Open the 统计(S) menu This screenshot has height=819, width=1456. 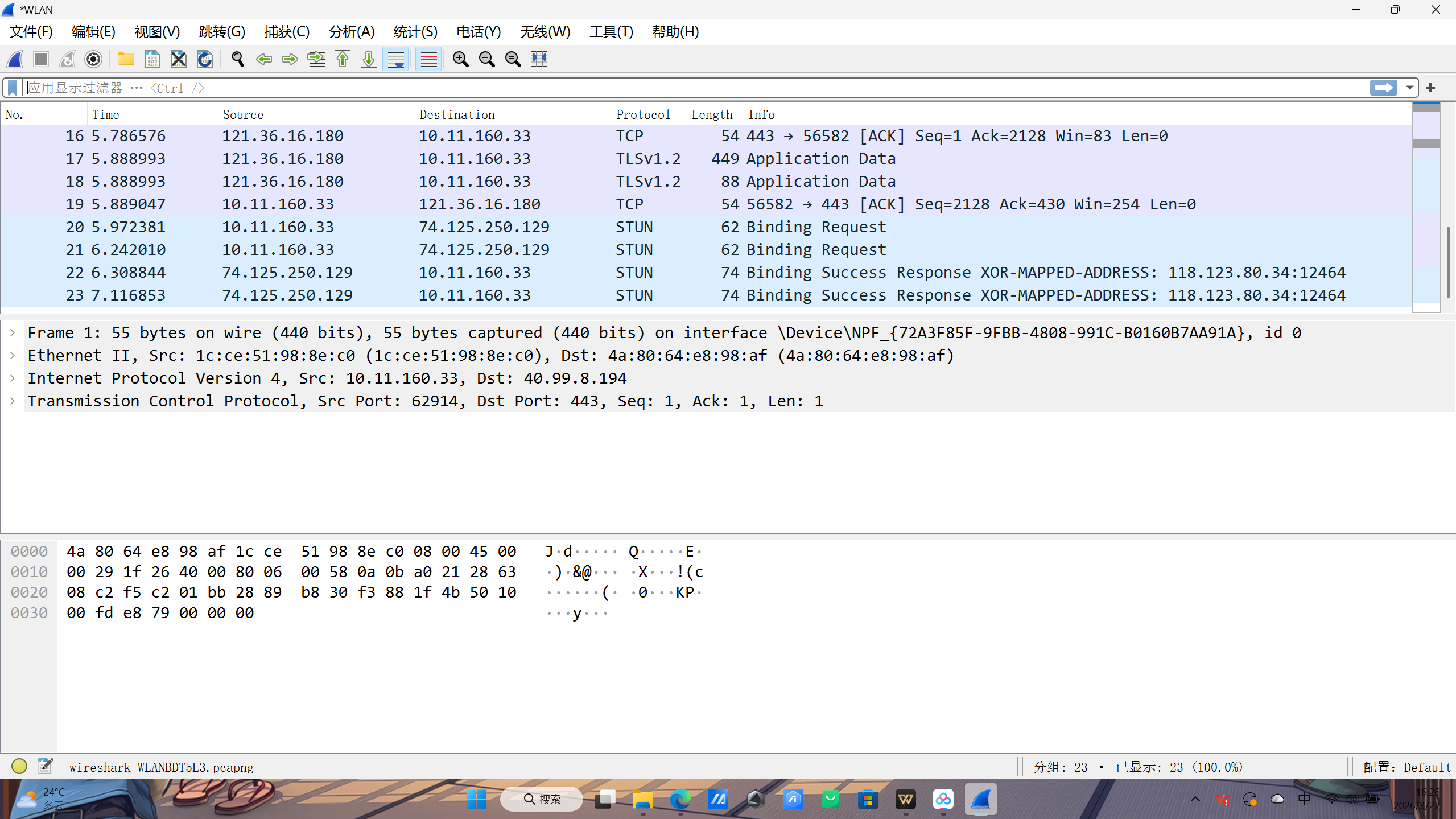[x=415, y=32]
